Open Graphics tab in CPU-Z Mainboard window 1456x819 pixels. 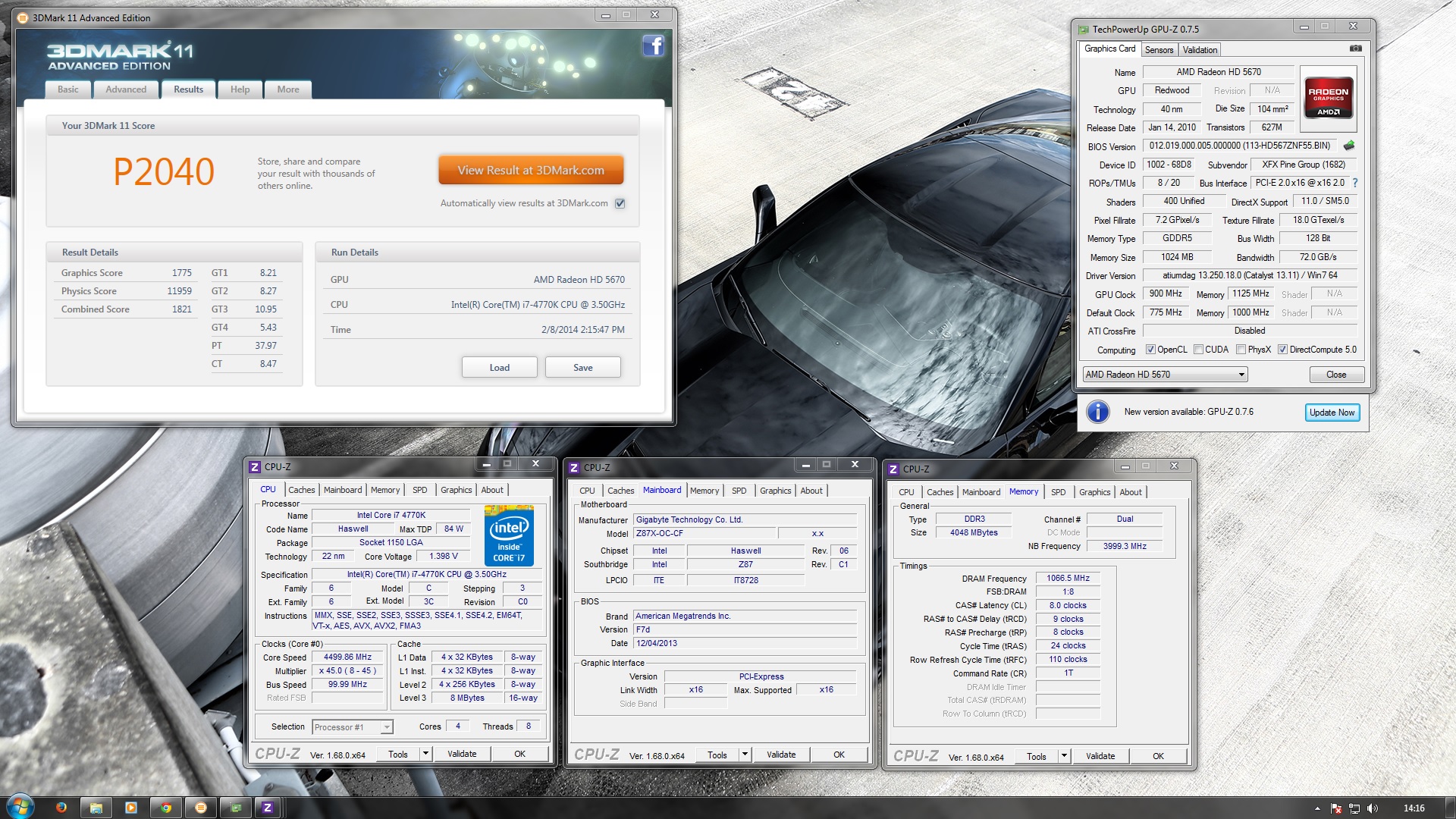click(775, 491)
